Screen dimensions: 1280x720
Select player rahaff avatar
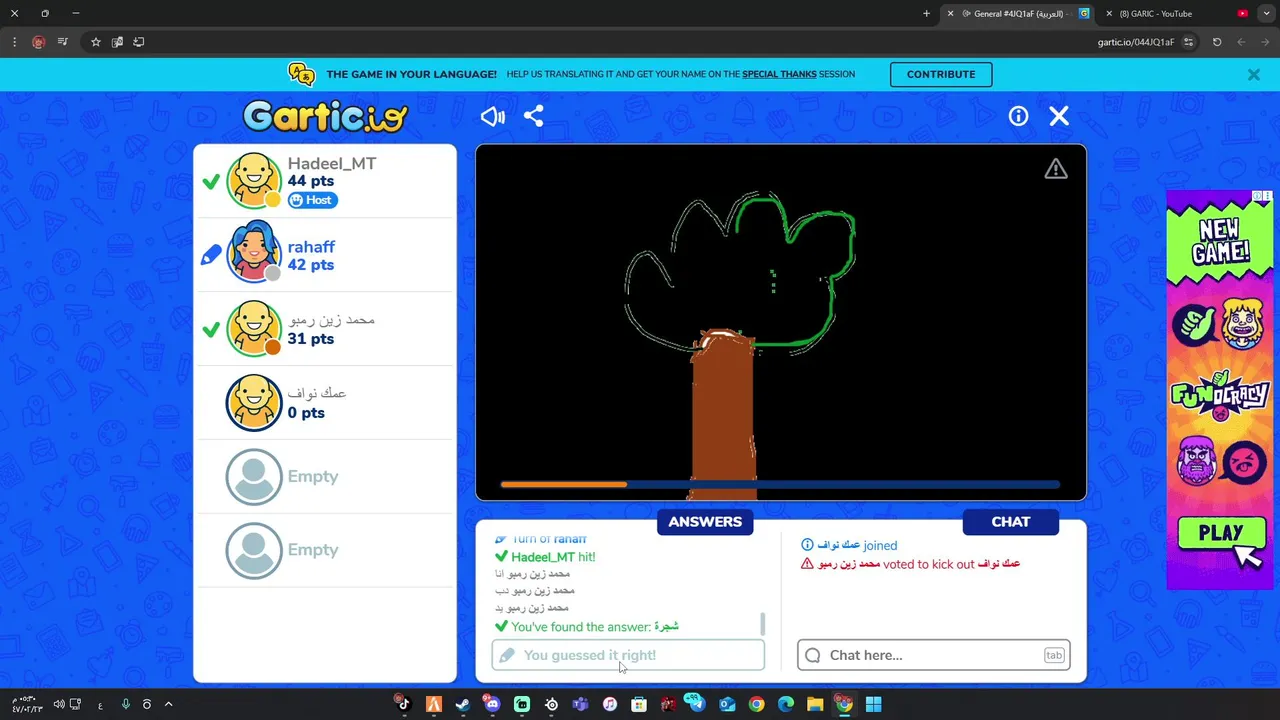(254, 253)
